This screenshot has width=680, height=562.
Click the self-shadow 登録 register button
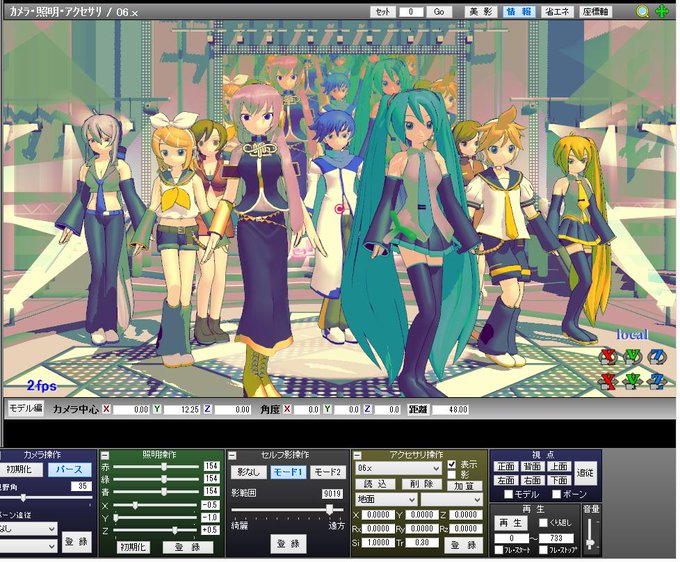(288, 544)
